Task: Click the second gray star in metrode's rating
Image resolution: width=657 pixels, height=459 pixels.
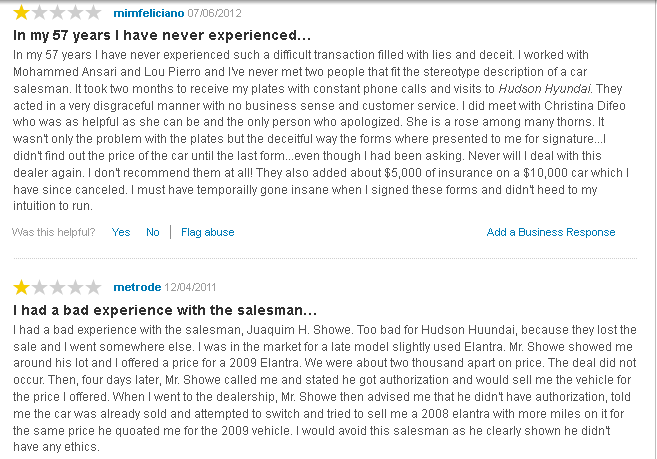Action: pos(39,287)
